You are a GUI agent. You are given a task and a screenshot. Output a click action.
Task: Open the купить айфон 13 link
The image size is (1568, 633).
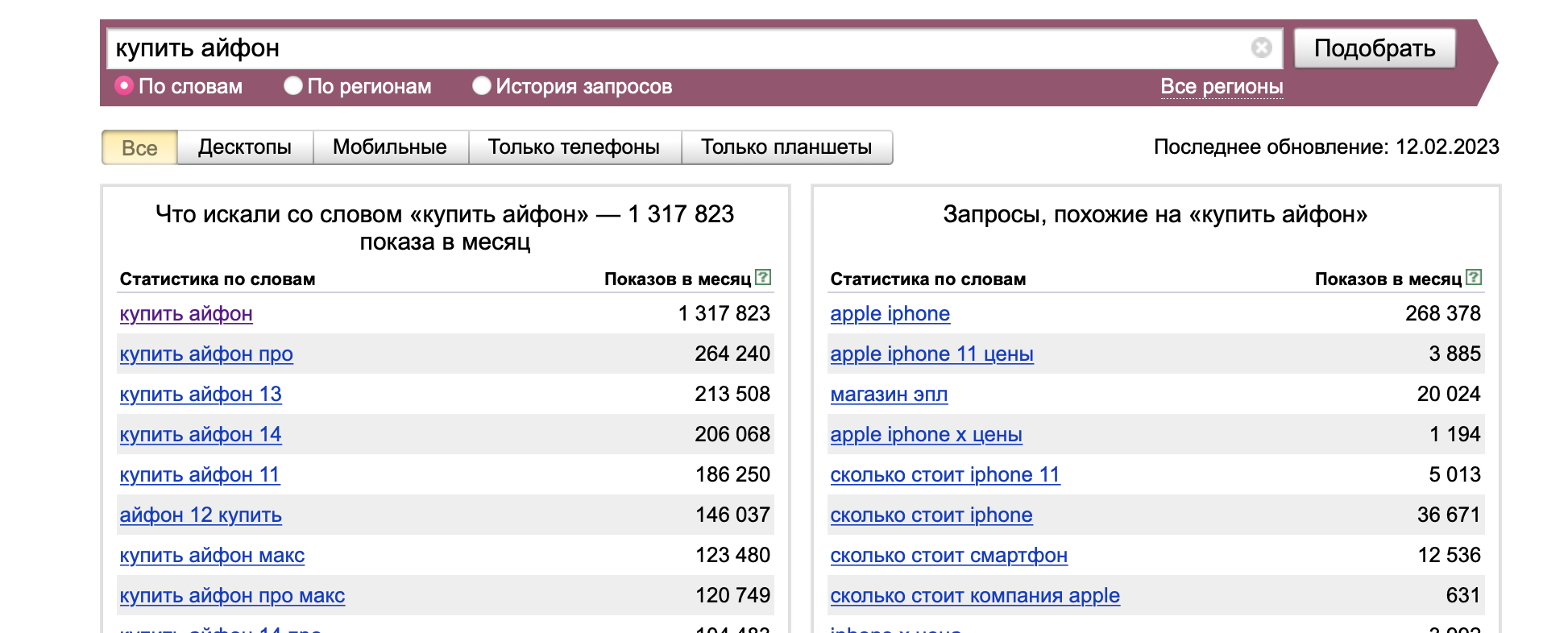(x=201, y=394)
